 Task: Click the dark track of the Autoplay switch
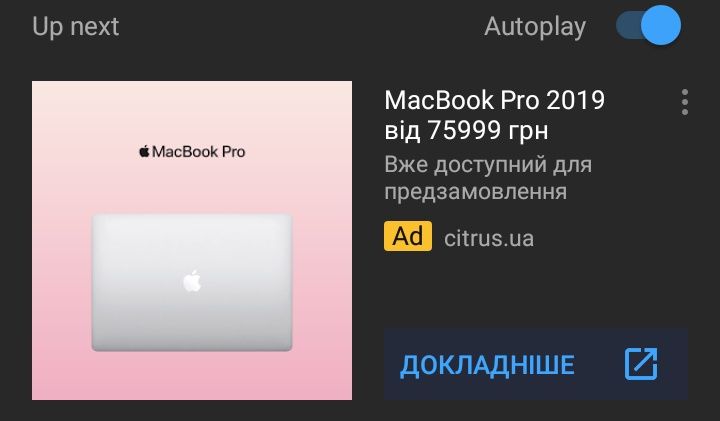click(x=628, y=25)
